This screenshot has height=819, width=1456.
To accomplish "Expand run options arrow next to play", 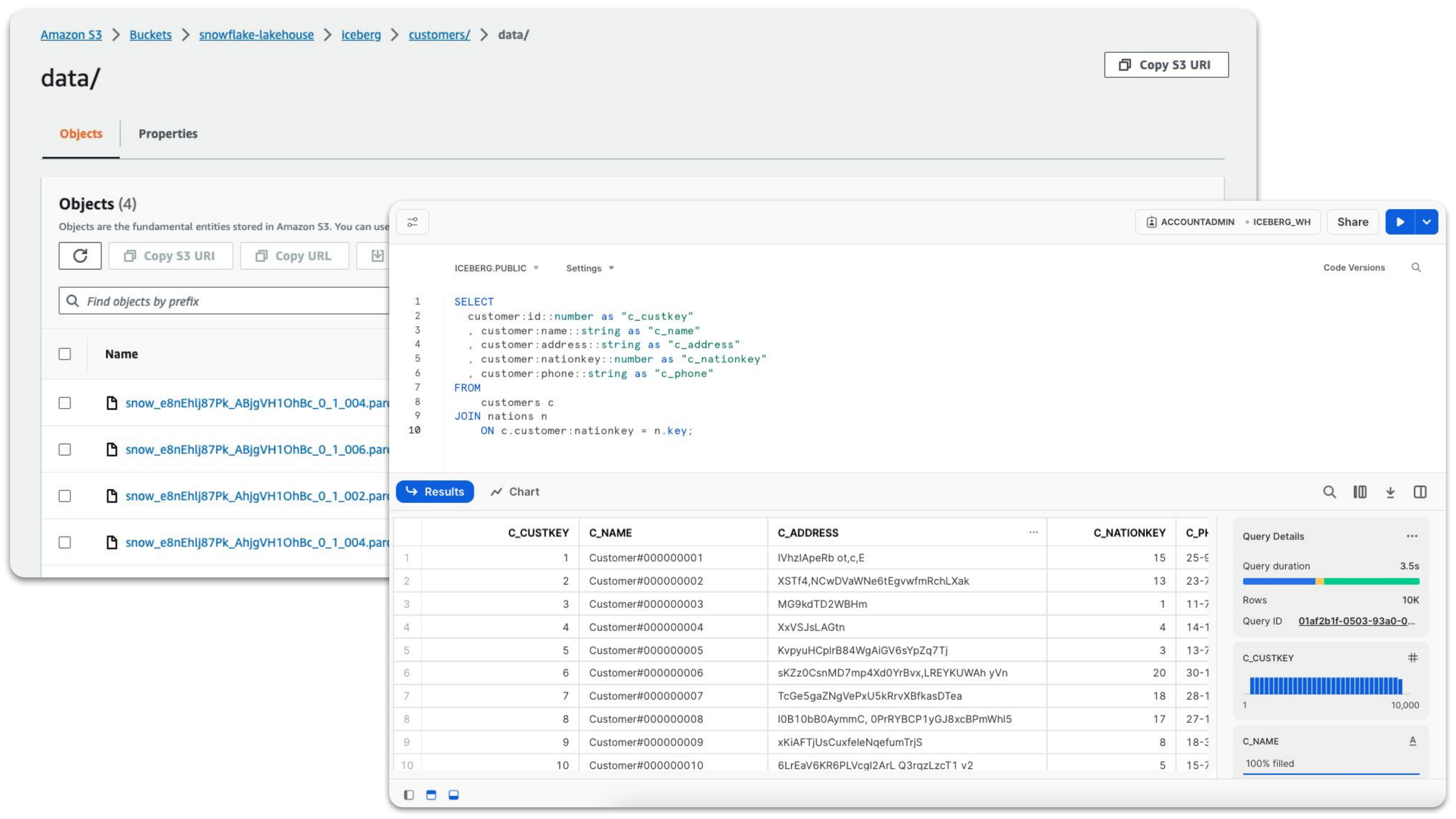I will point(1426,222).
